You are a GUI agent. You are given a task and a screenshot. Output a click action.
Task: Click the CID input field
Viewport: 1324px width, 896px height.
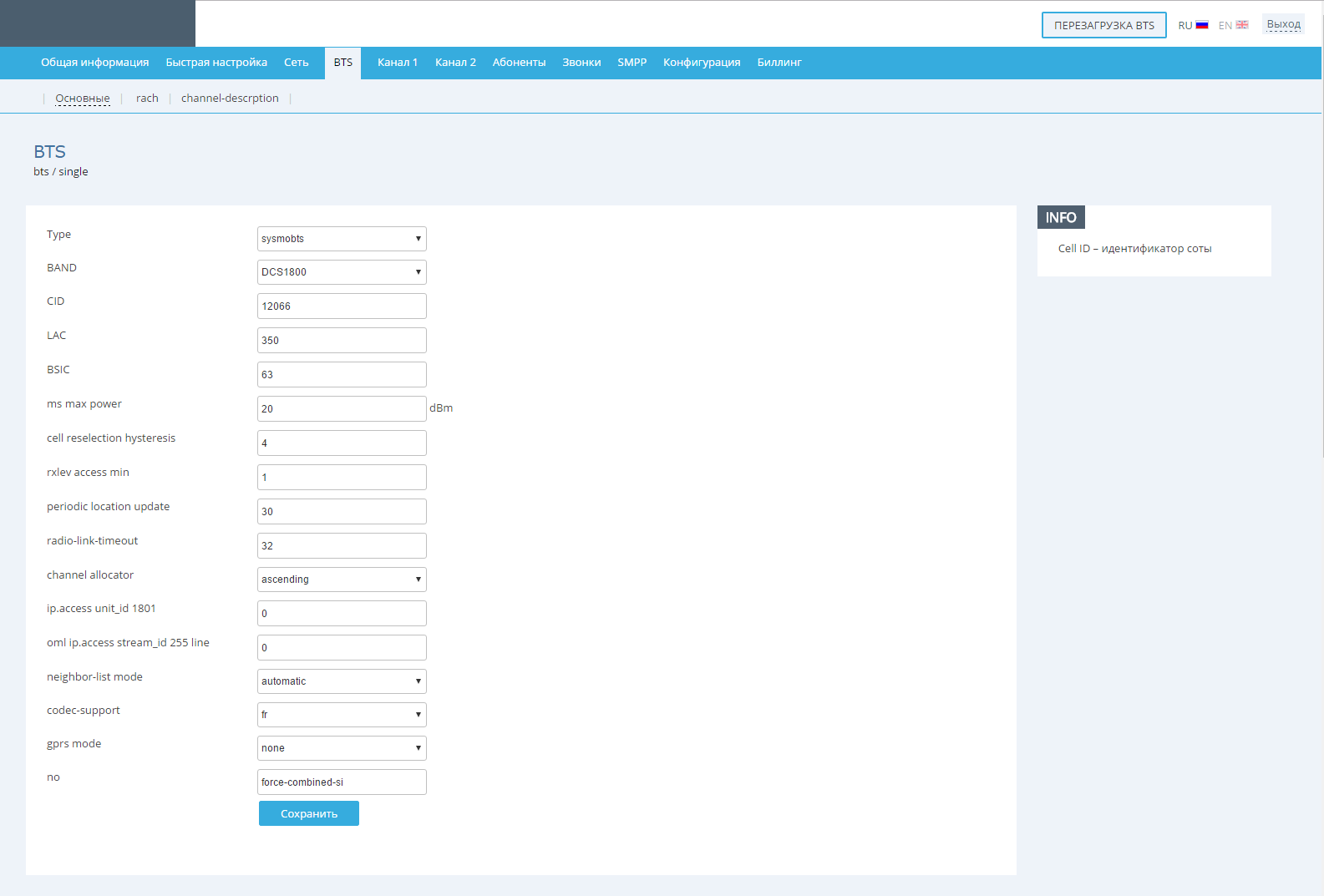point(342,306)
